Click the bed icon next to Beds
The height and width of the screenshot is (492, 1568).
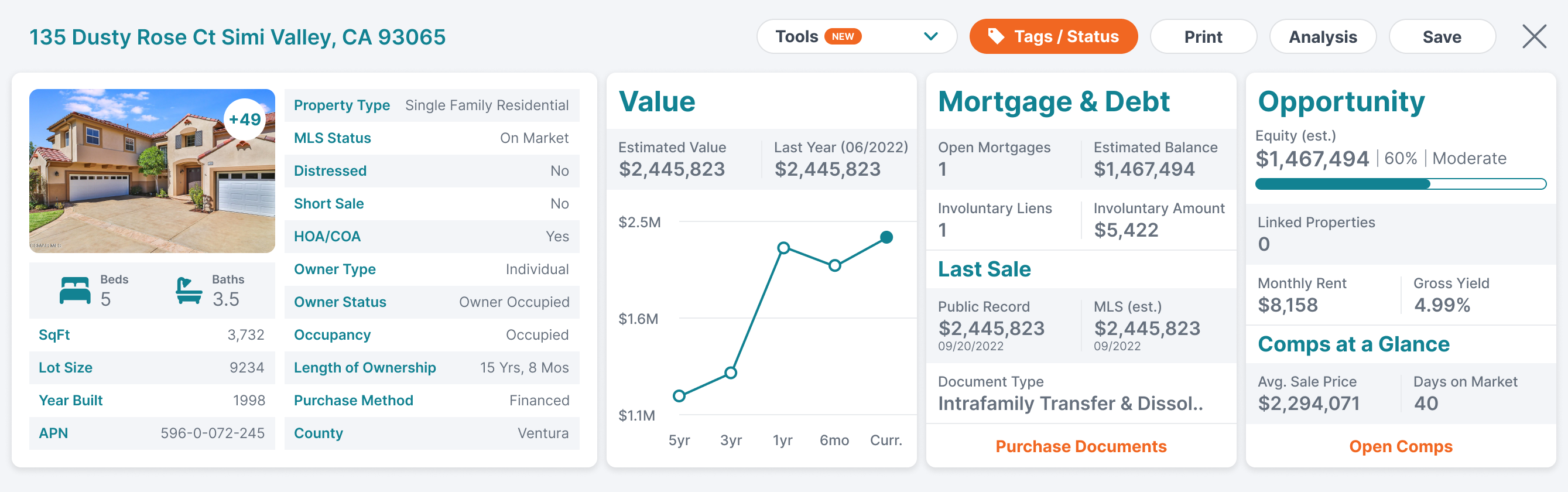(x=75, y=291)
